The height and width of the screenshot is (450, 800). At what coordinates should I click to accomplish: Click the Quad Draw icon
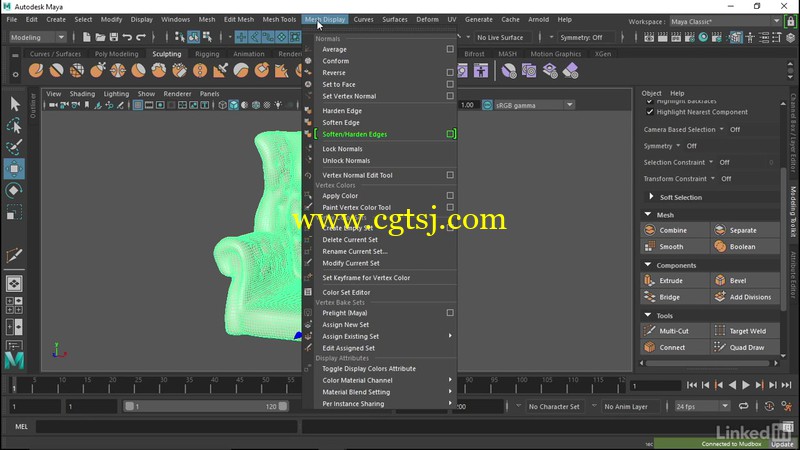pos(720,347)
